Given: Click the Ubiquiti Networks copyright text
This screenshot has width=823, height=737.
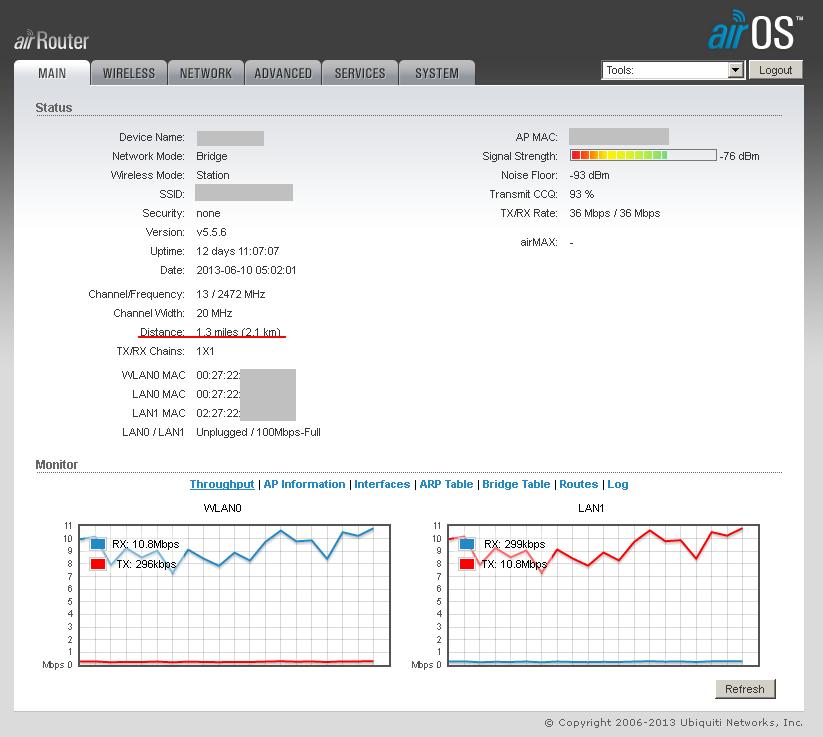Looking at the screenshot, I should click(x=674, y=722).
